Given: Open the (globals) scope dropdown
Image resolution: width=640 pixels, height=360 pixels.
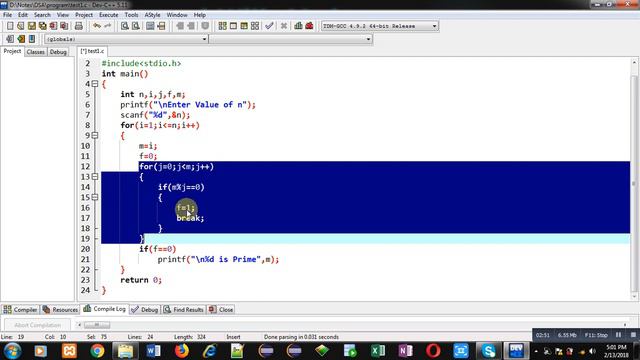Looking at the screenshot, I should 127,39.
